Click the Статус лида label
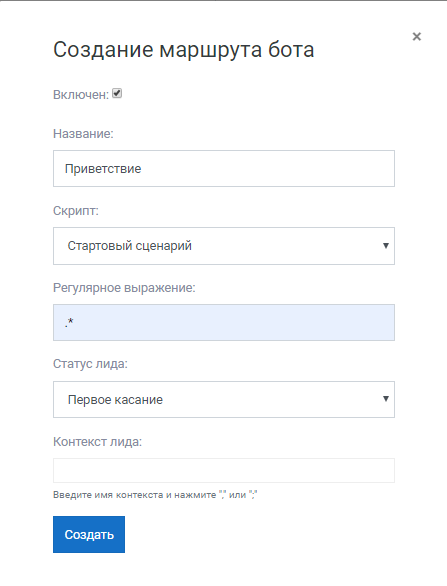 tap(90, 364)
